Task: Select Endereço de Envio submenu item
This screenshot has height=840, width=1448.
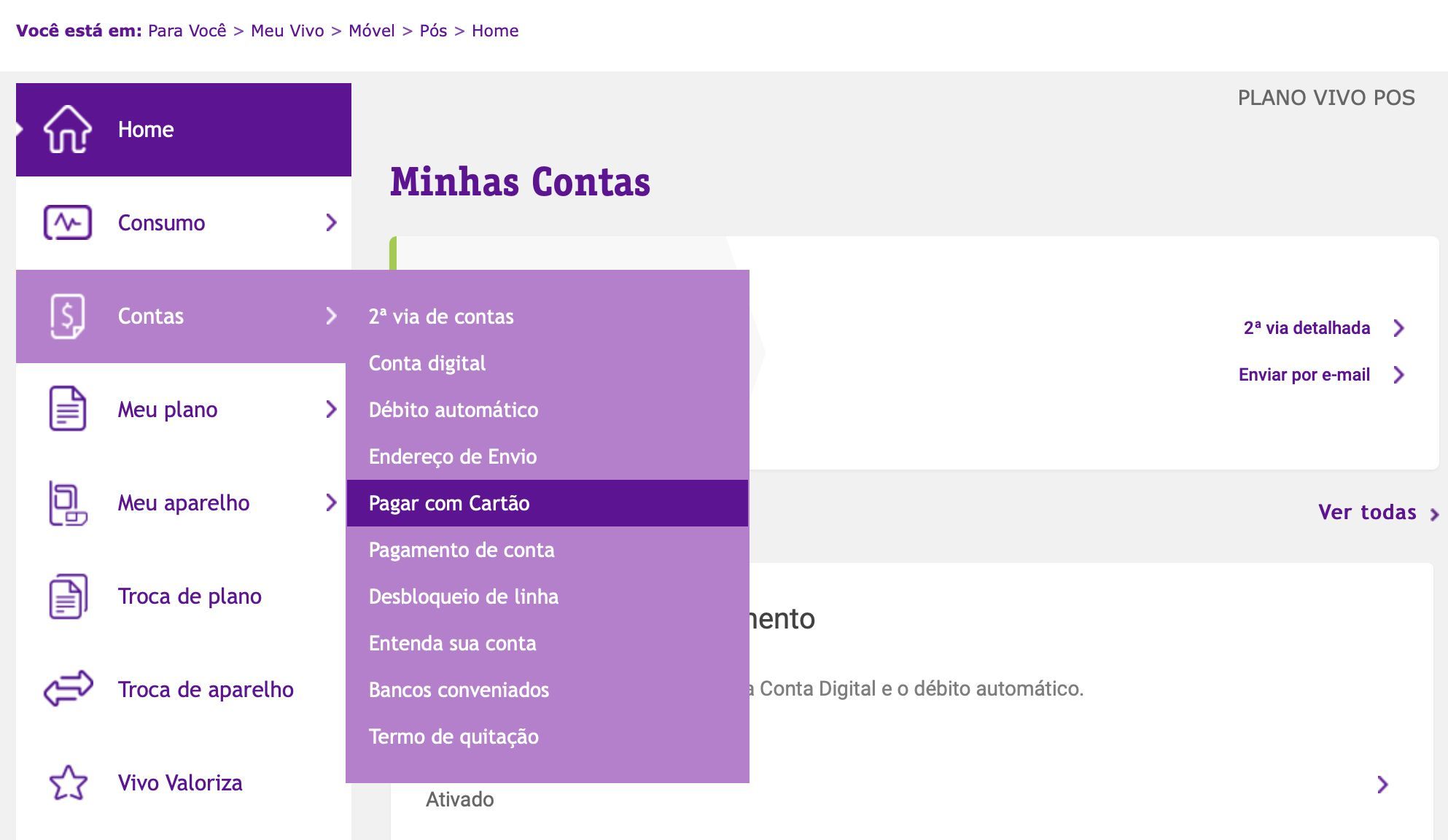Action: point(548,456)
